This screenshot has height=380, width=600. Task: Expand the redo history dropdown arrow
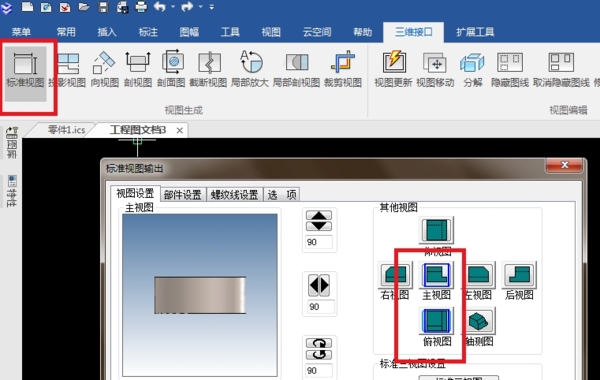pos(200,7)
